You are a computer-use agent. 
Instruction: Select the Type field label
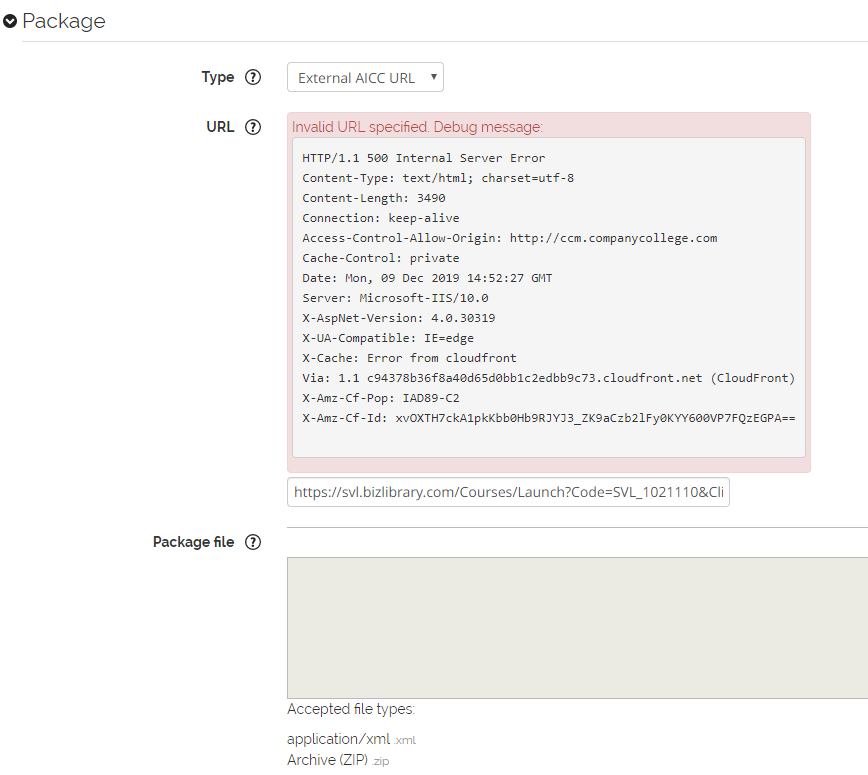tap(218, 77)
